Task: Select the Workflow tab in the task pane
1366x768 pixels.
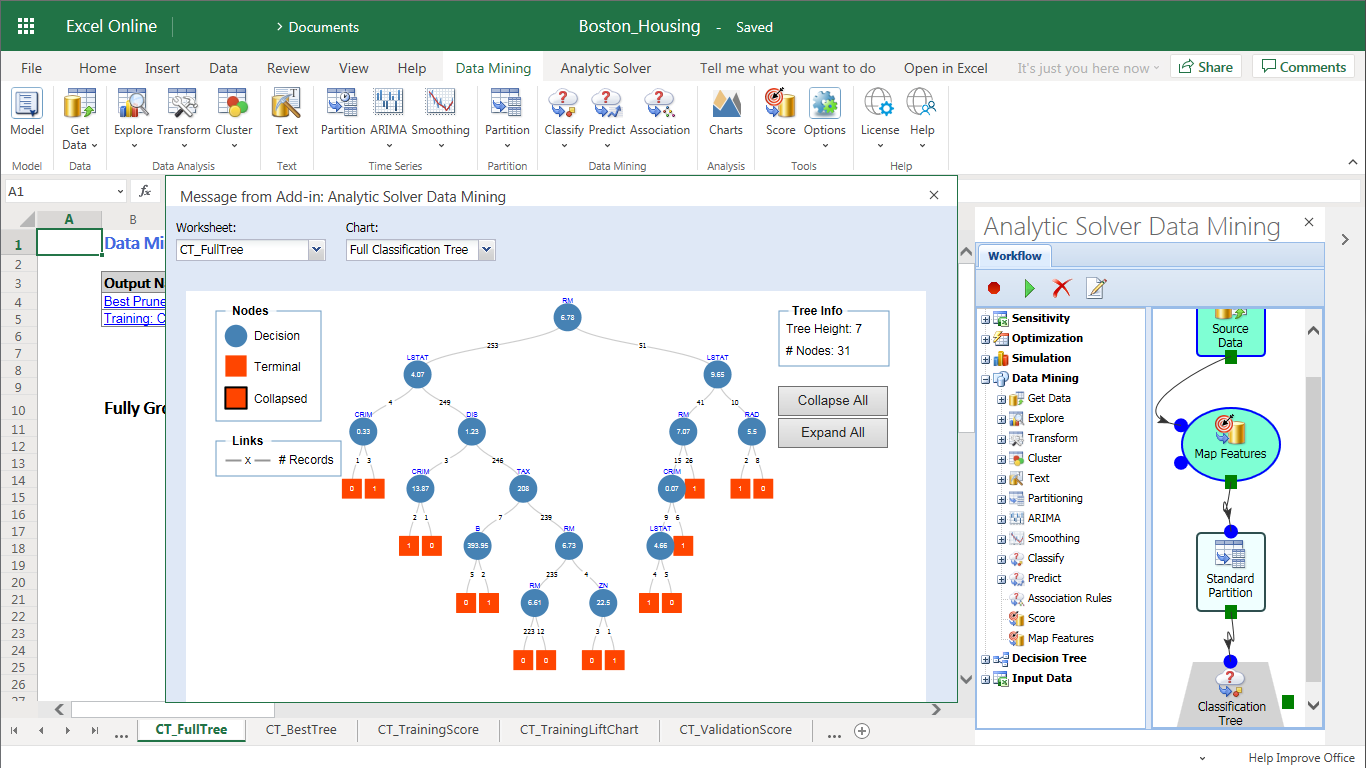Action: 1014,256
